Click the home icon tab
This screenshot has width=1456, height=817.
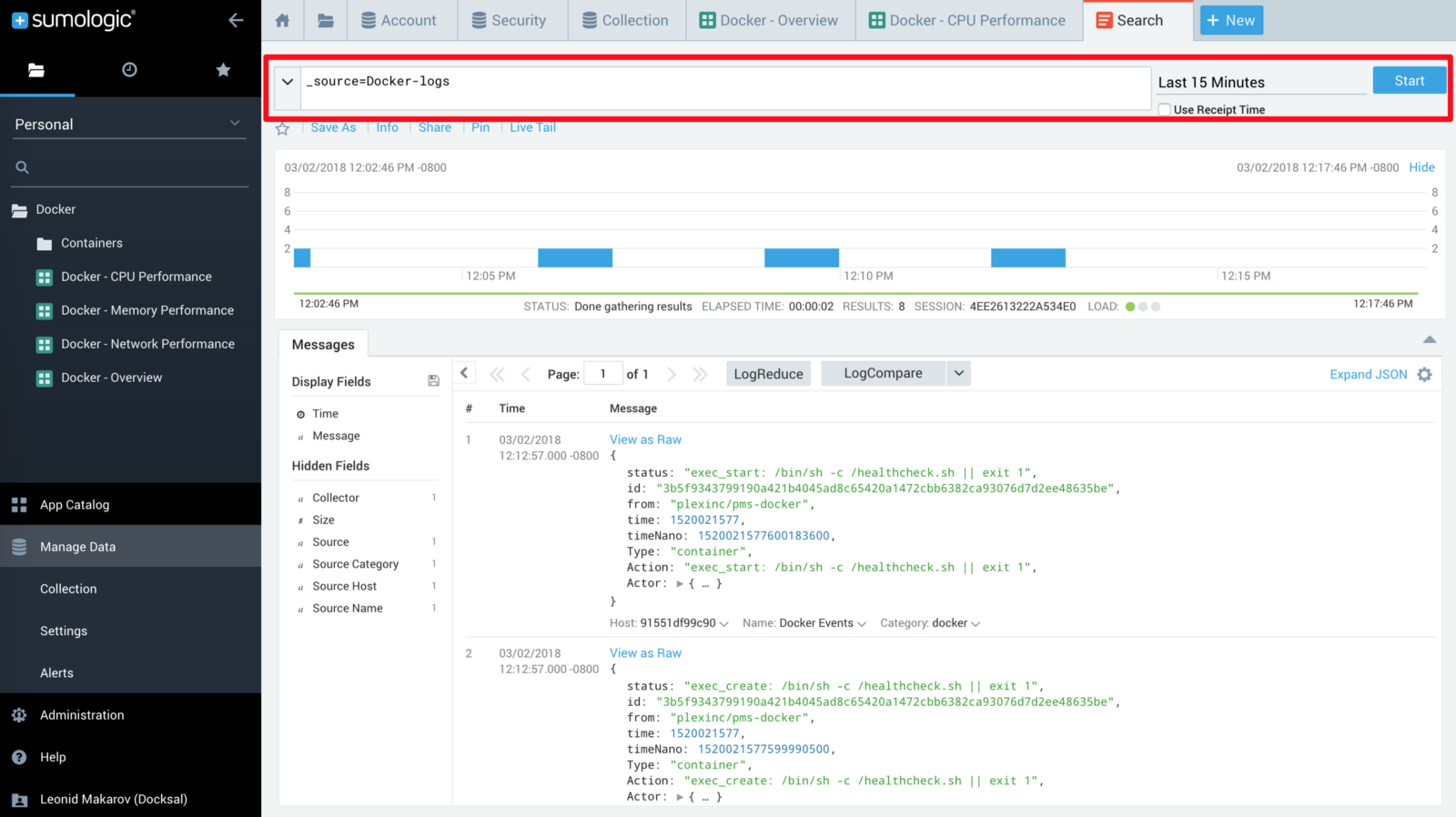tap(282, 20)
